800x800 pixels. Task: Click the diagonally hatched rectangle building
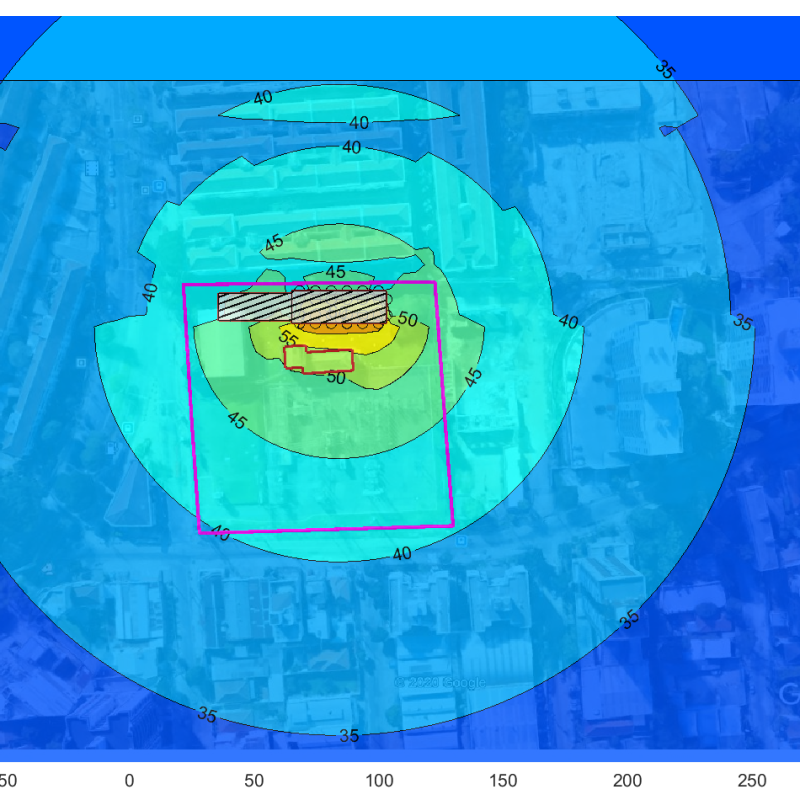(255, 306)
